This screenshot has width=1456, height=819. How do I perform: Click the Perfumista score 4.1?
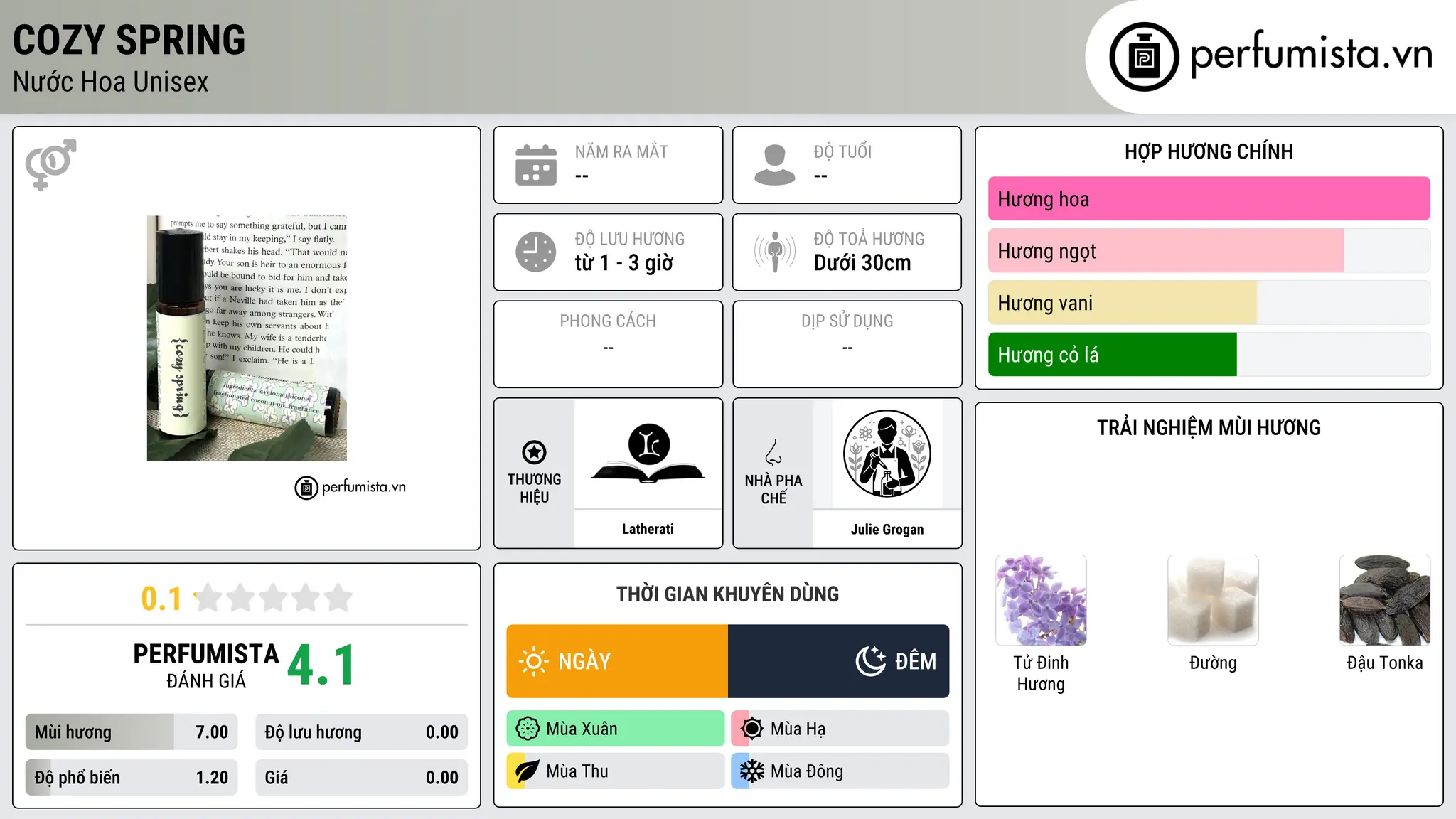[322, 665]
